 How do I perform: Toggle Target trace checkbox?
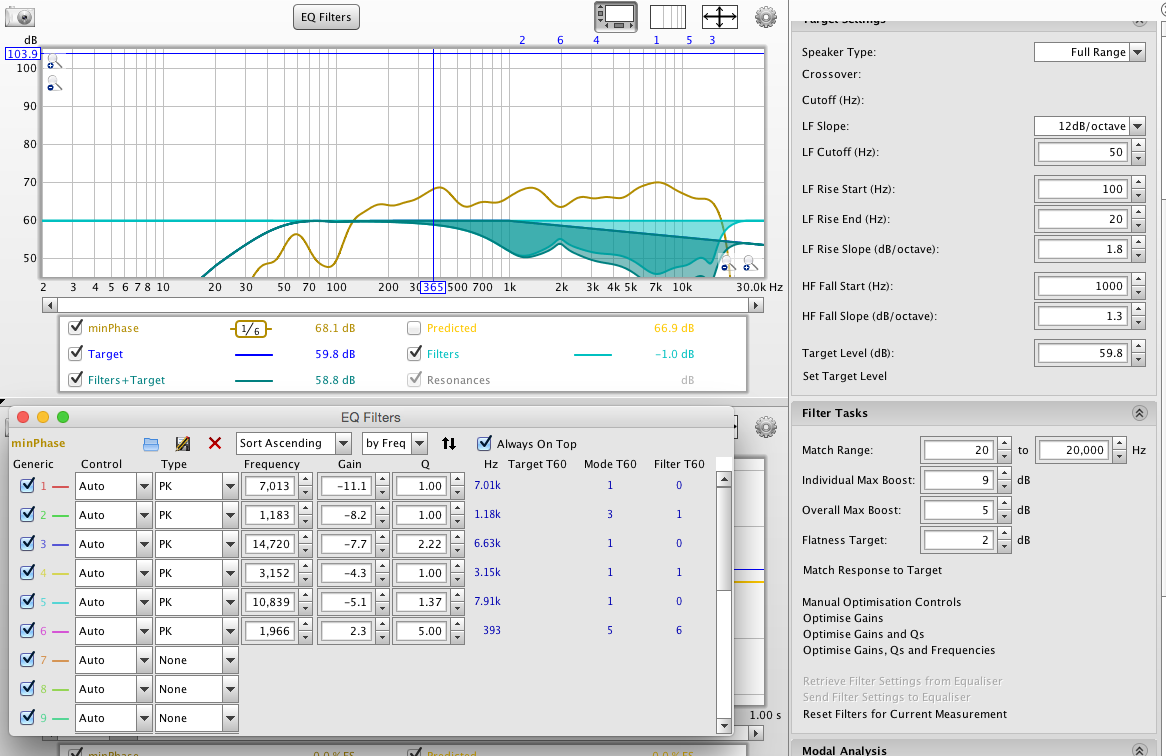pos(75,353)
